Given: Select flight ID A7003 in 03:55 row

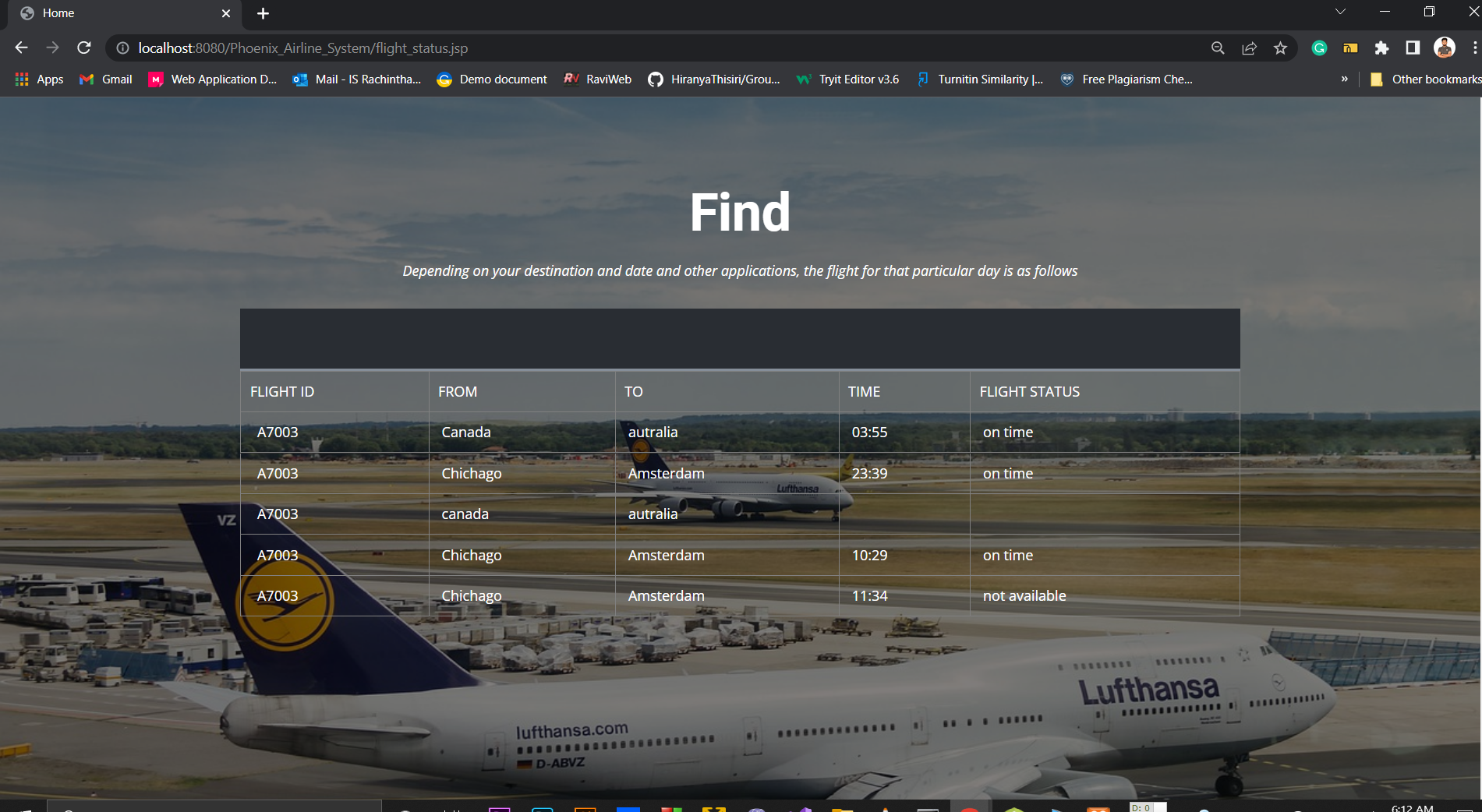Looking at the screenshot, I should point(278,432).
